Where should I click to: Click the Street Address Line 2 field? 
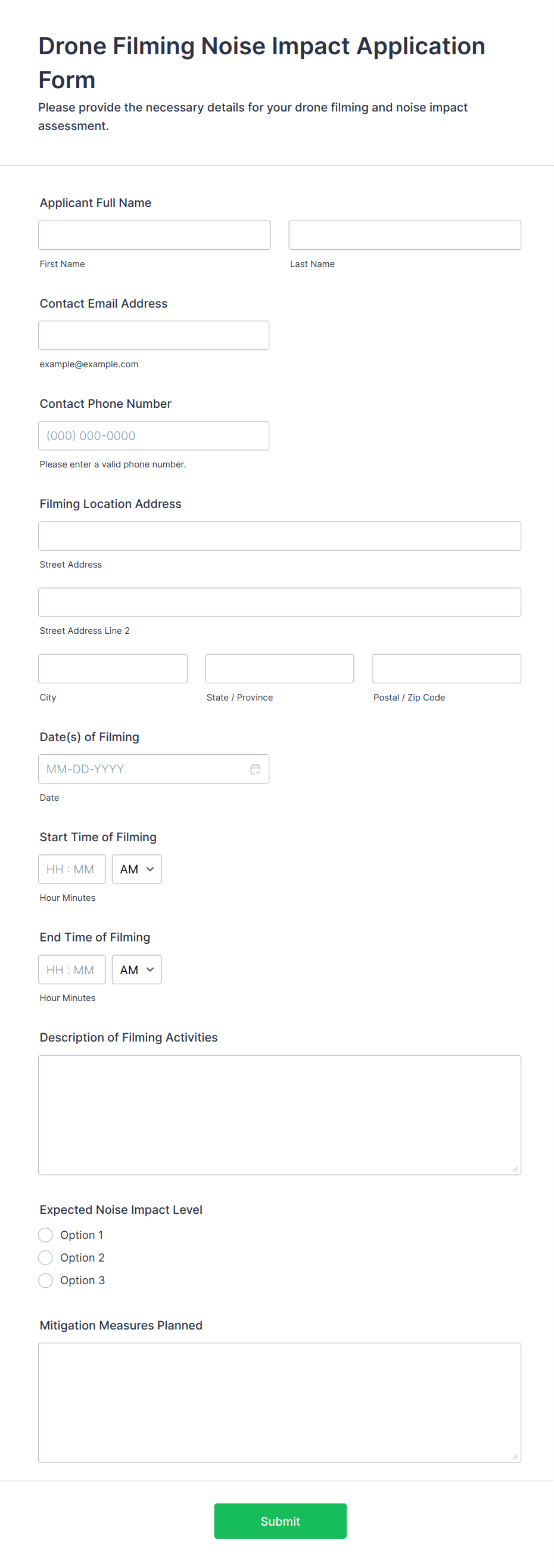[x=280, y=602]
